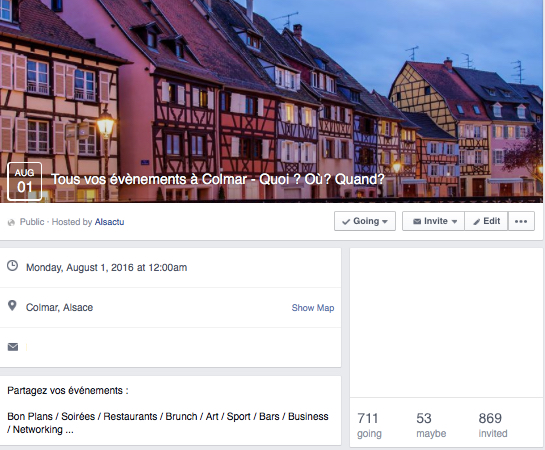View the 711 going guest list
The image size is (545, 450).
coord(369,425)
